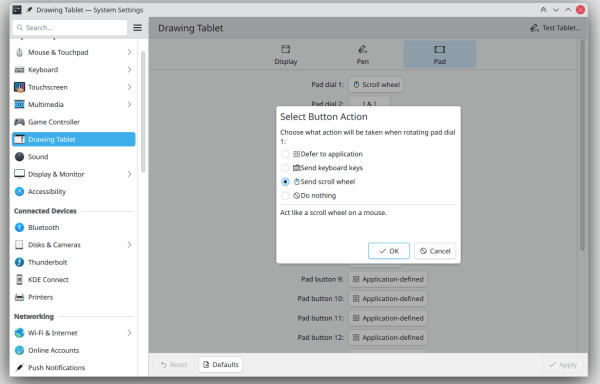Viewport: 600px width, 384px height.
Task: Expand the Wi-Fi & Internet chevron
Action: [129, 333]
